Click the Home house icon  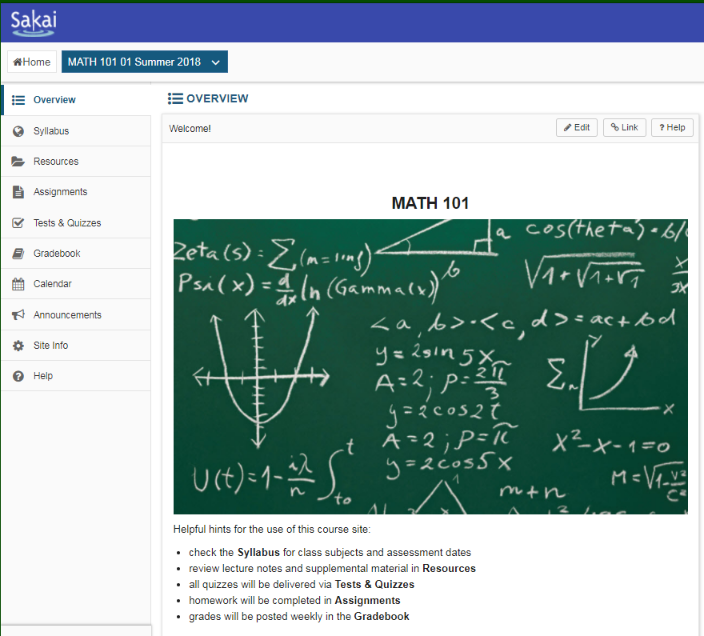[x=18, y=62]
